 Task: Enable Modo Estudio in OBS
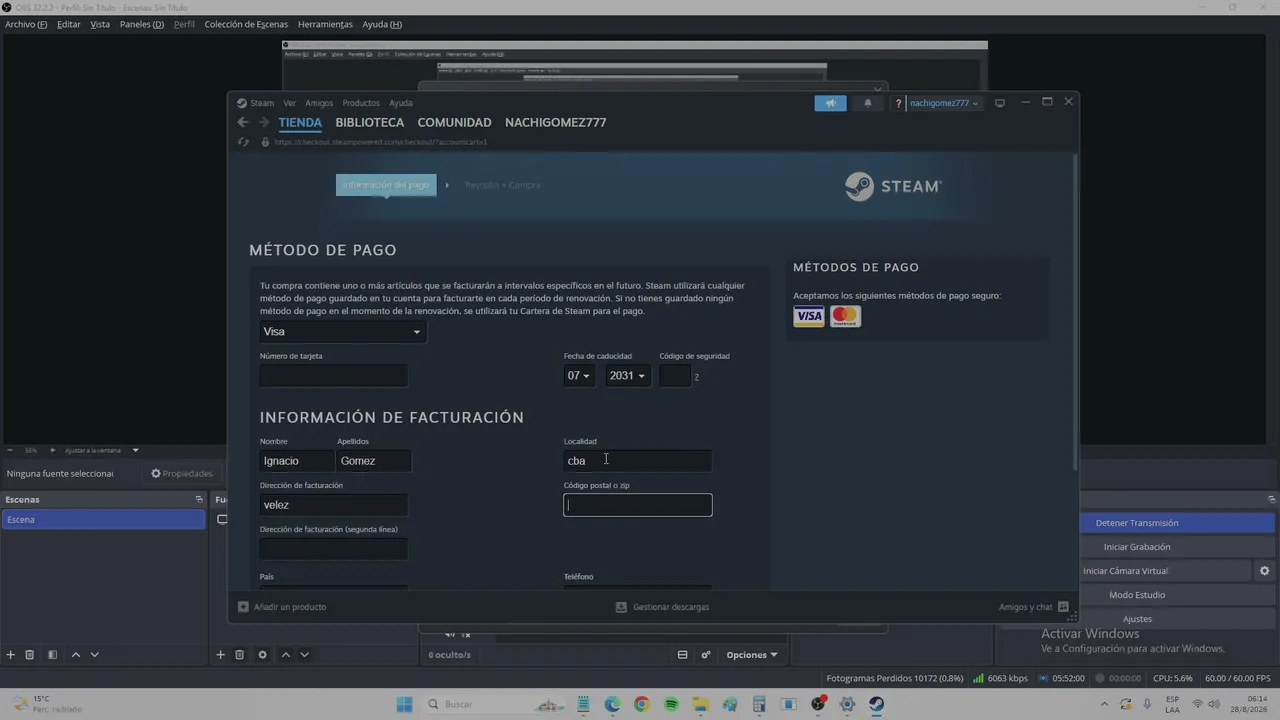pos(1137,595)
